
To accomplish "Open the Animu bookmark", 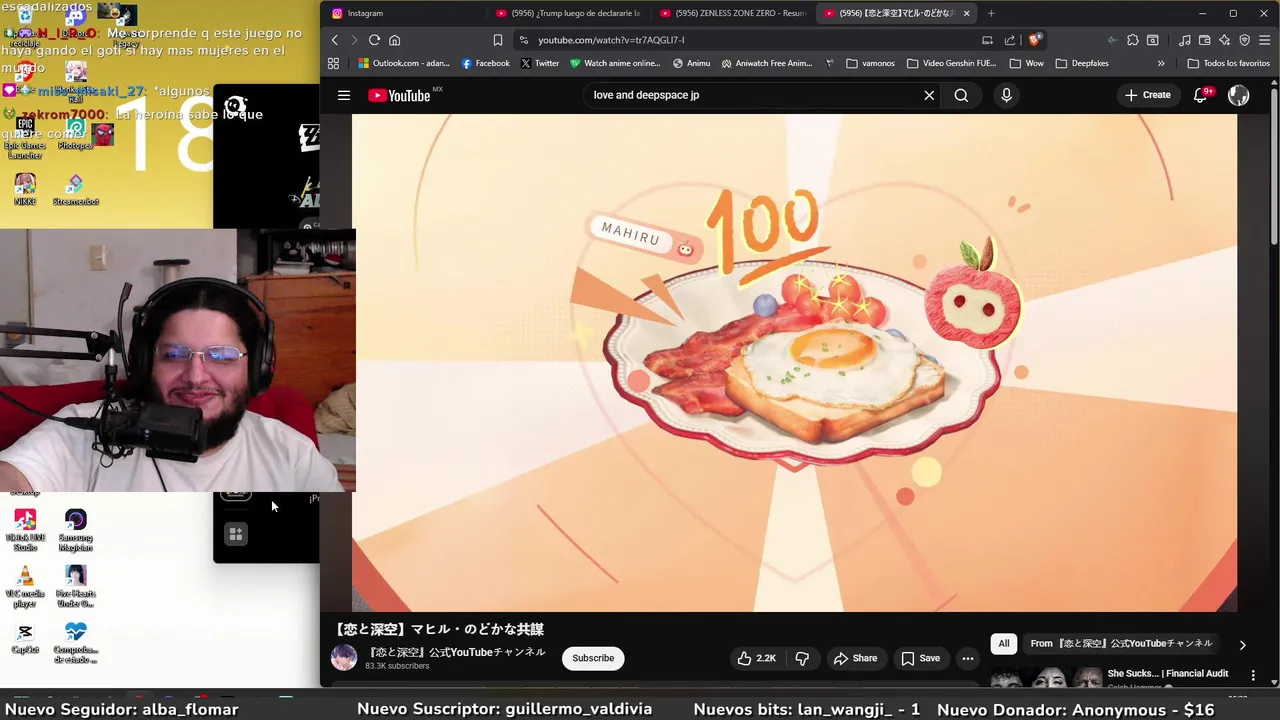I will [691, 63].
